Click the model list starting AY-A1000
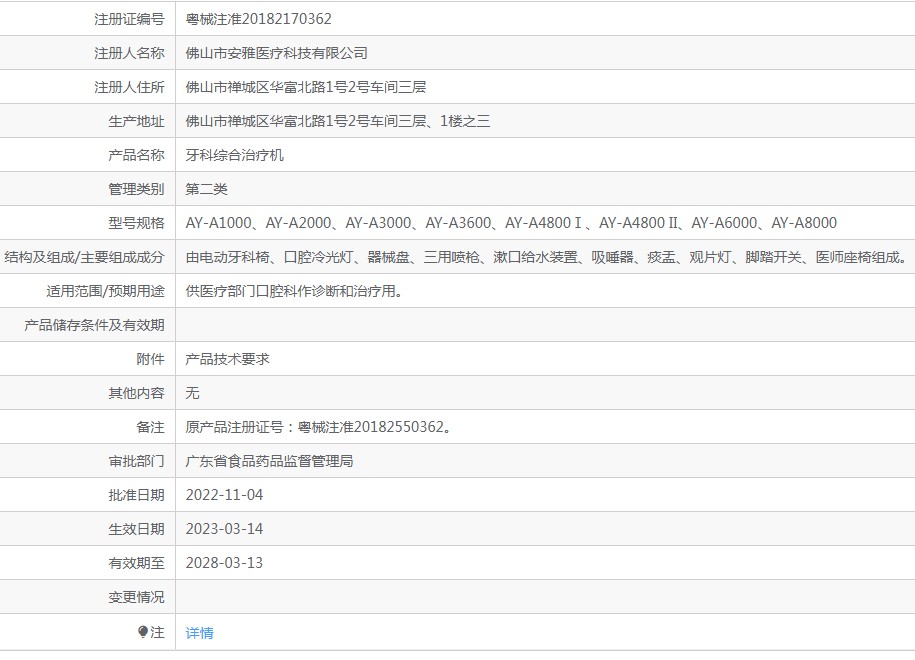The height and width of the screenshot is (660, 915). [511, 223]
